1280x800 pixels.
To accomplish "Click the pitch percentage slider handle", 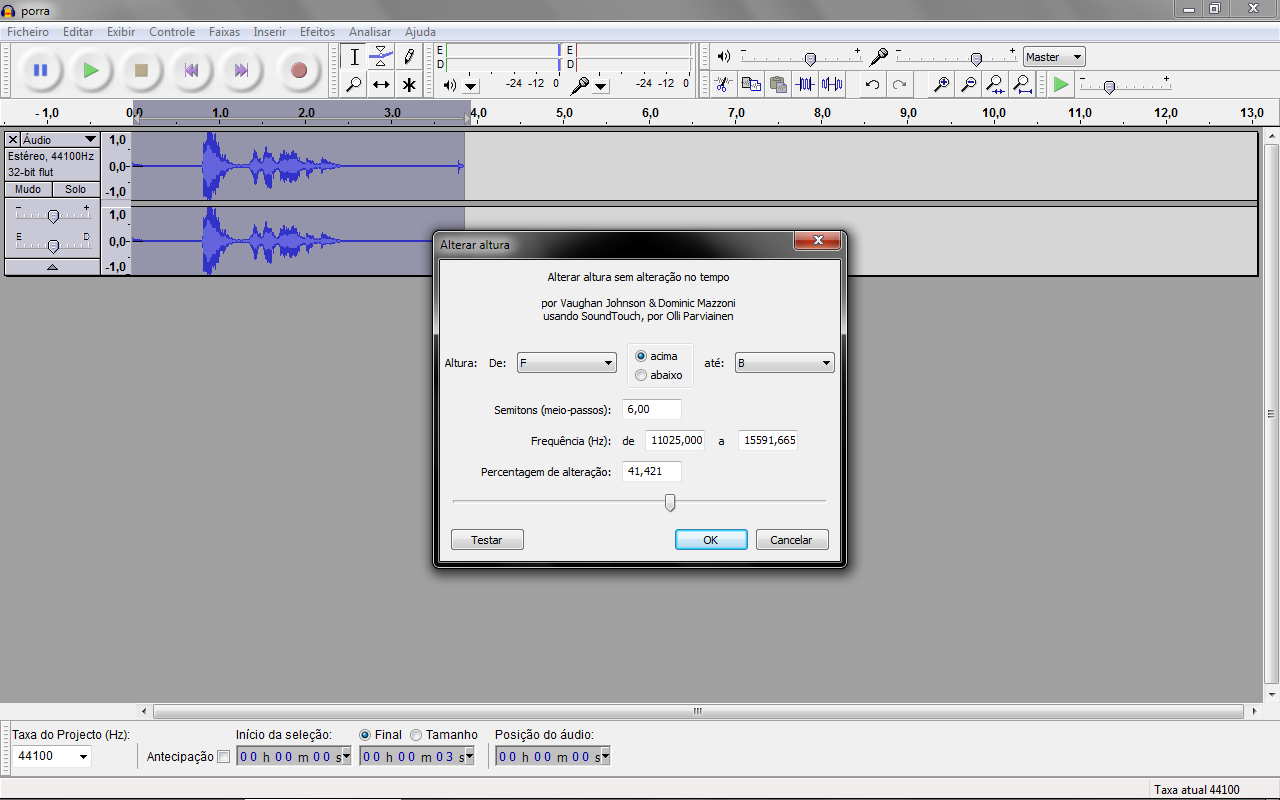I will point(670,502).
